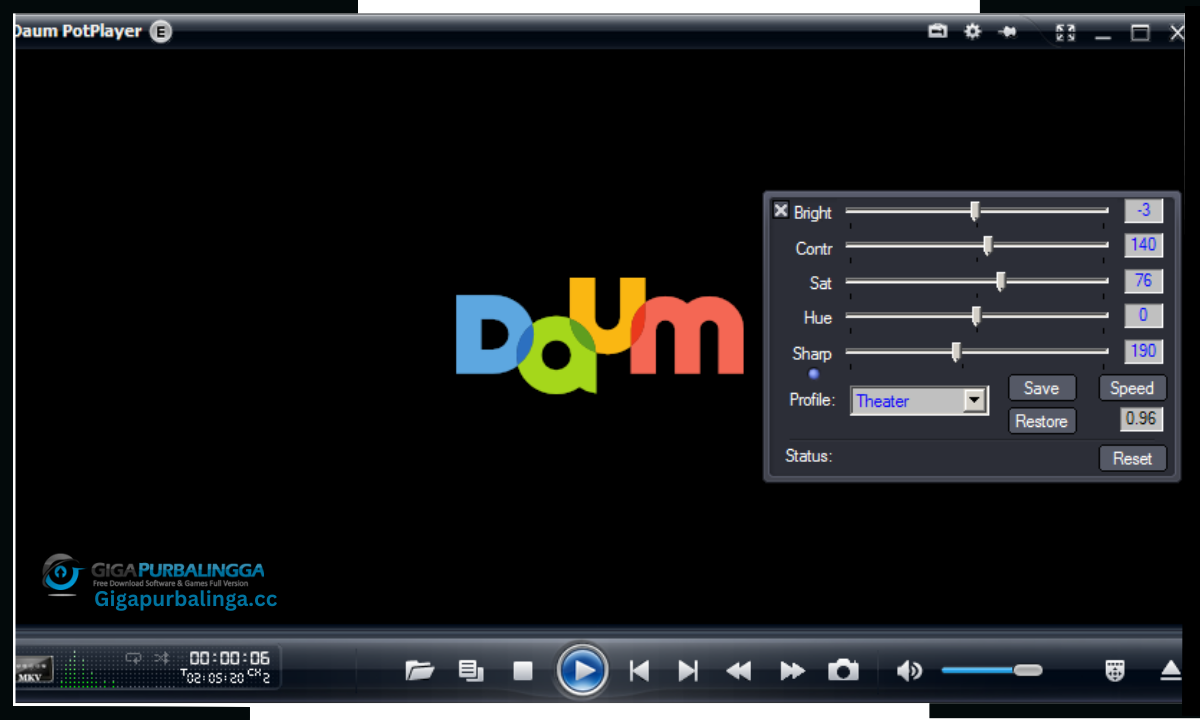Viewport: 1200px width, 720px height.
Task: Click the hue value field showing 0
Action: (1144, 316)
